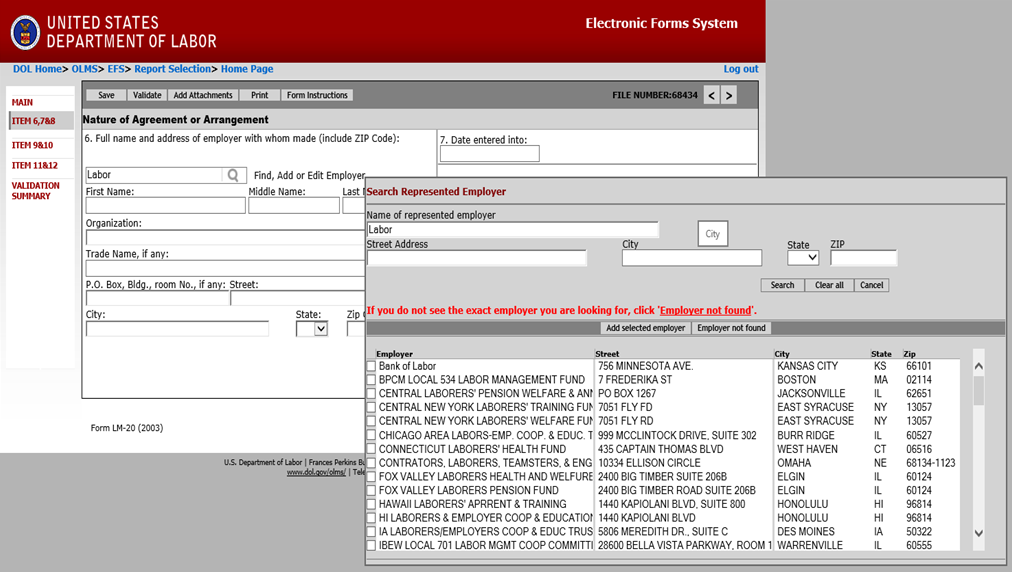Click the Report Selection breadcrumb link
1012x572 pixels.
pyautogui.click(x=172, y=69)
